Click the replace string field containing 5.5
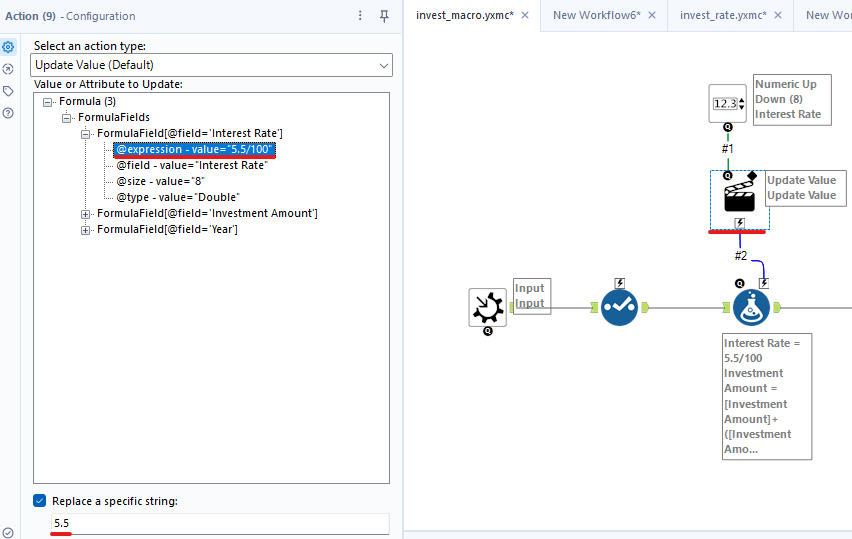The height and width of the screenshot is (539, 852). [x=220, y=523]
